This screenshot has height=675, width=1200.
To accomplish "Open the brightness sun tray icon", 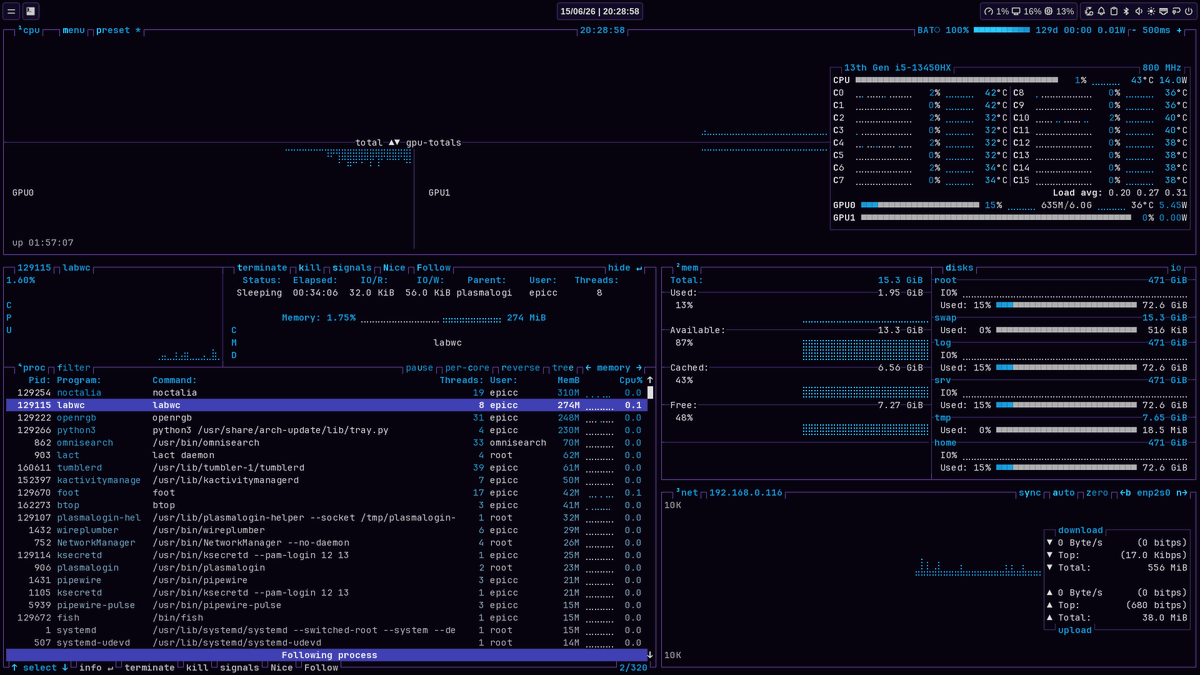I will (x=1151, y=12).
